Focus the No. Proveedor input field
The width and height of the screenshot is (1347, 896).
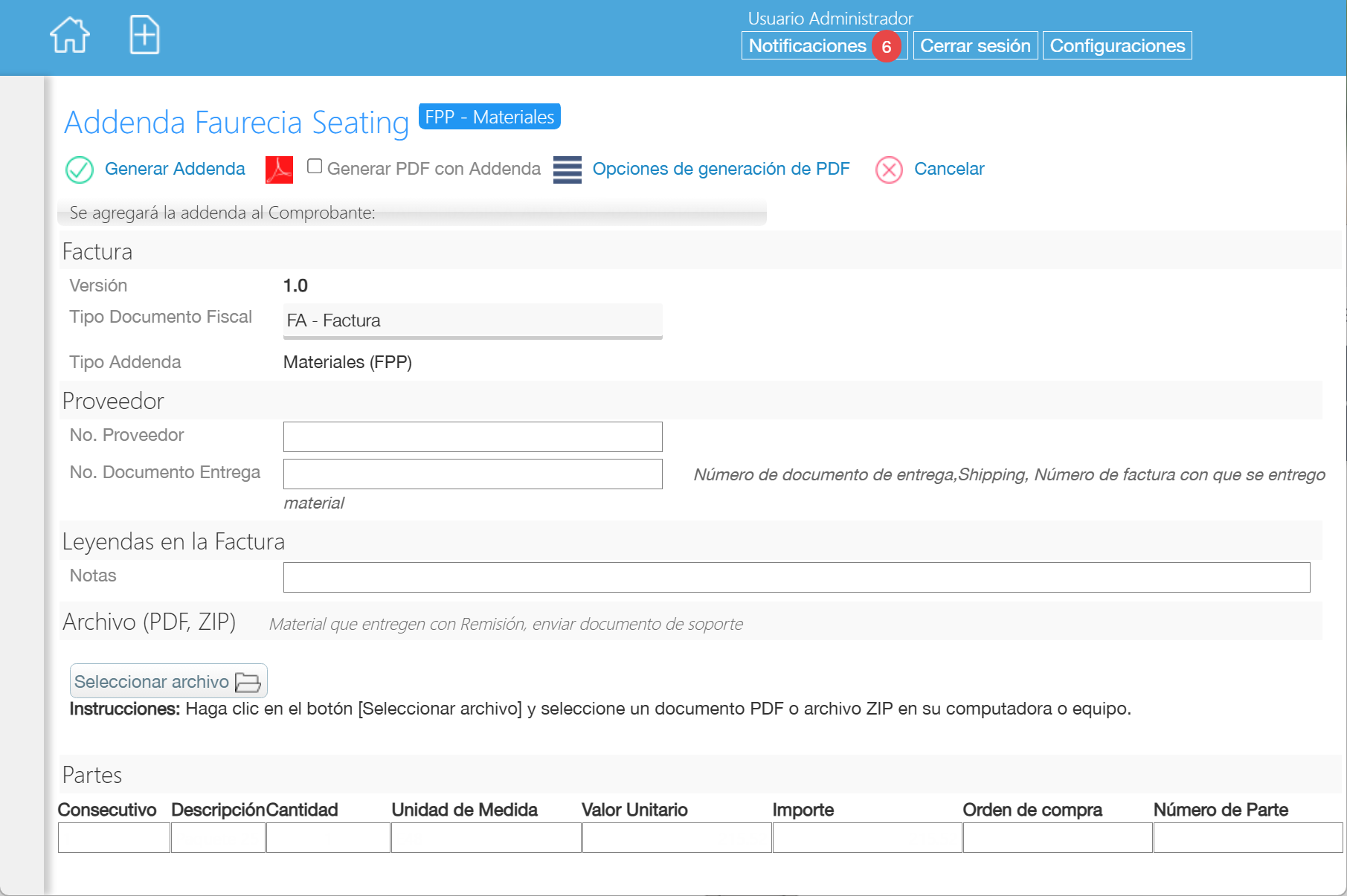click(473, 436)
